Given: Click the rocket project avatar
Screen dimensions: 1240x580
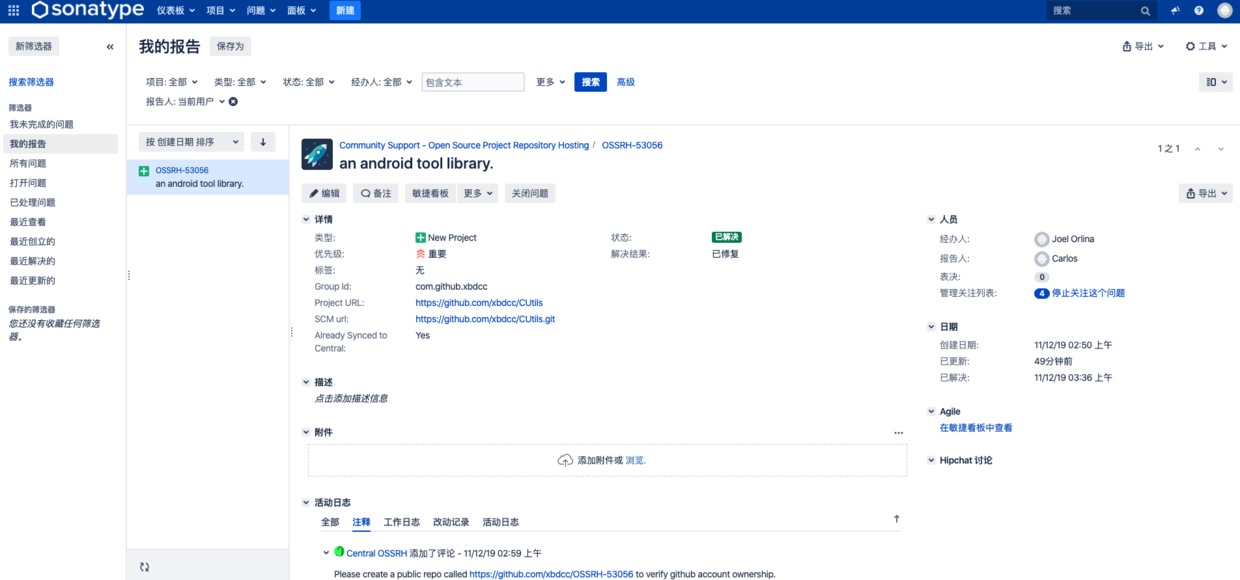Looking at the screenshot, I should tap(317, 154).
